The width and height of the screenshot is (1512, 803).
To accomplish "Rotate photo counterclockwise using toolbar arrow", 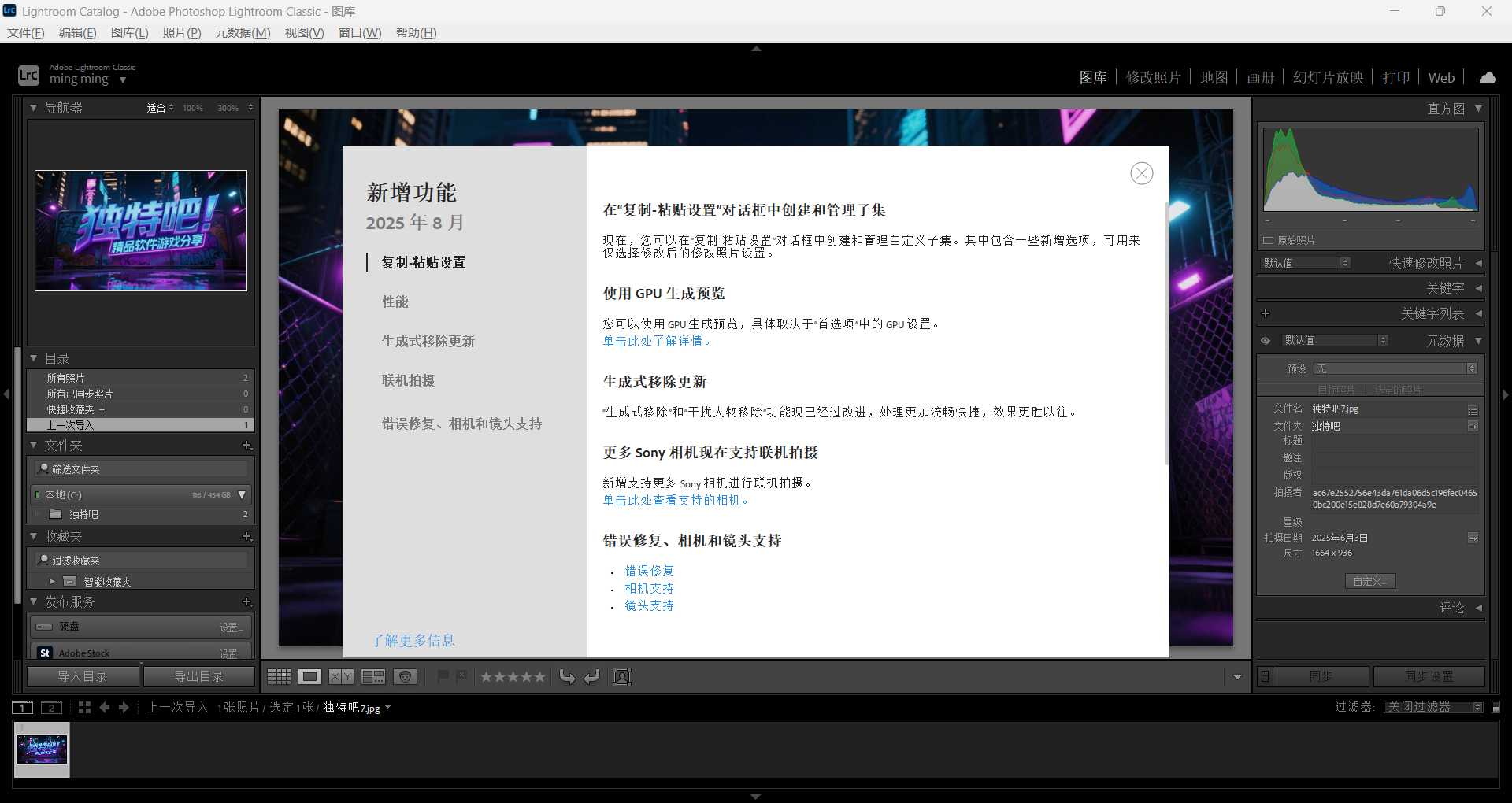I will coord(567,676).
